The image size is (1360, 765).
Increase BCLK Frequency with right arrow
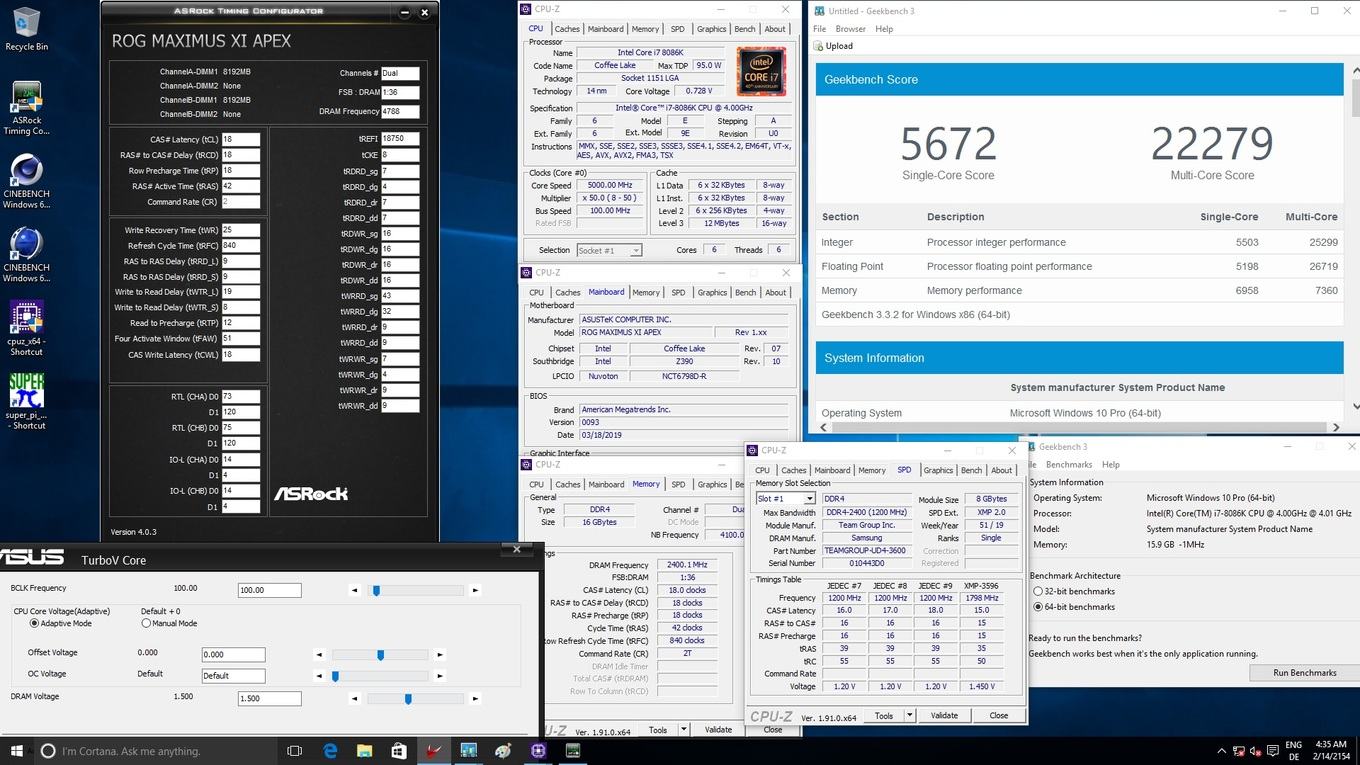pos(475,590)
